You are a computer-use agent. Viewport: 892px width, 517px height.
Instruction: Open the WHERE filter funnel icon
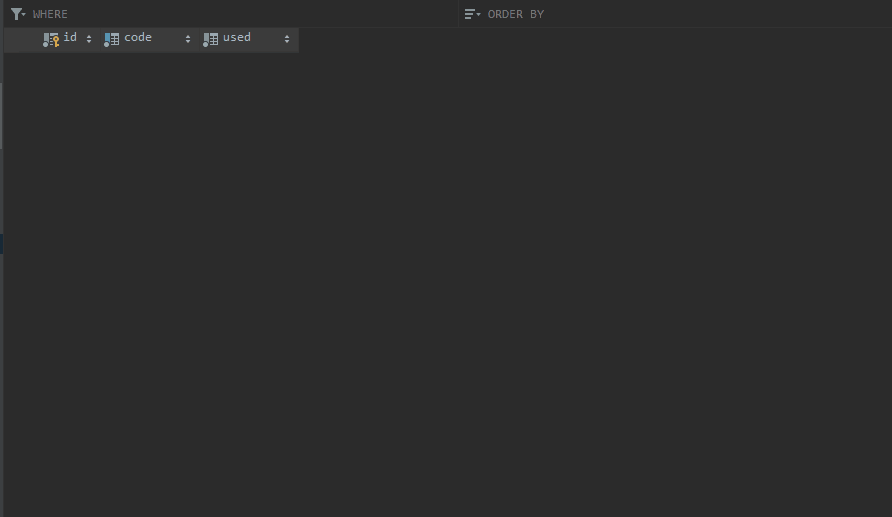click(18, 14)
